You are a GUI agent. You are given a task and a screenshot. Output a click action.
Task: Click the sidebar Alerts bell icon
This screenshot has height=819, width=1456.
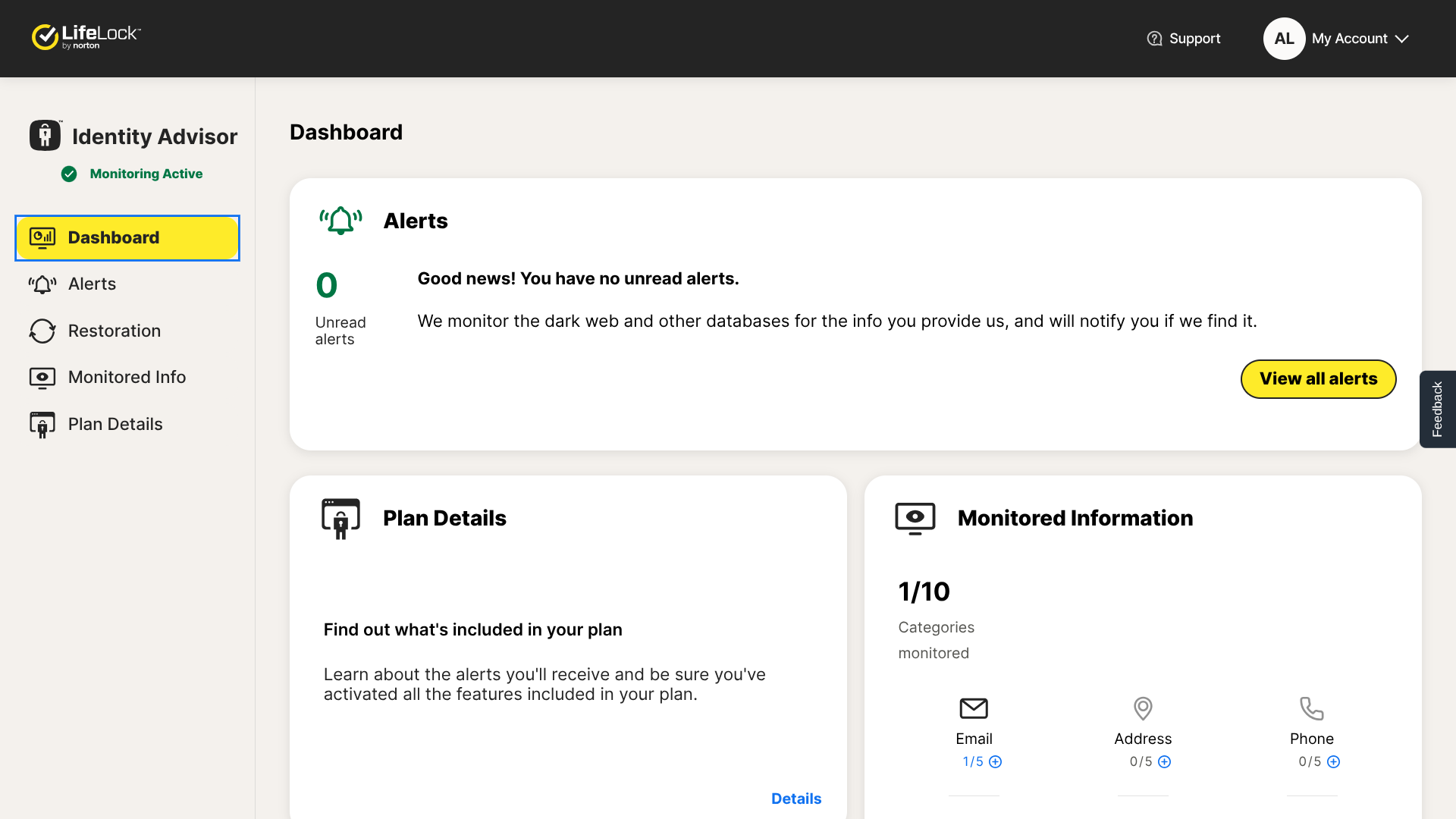42,284
